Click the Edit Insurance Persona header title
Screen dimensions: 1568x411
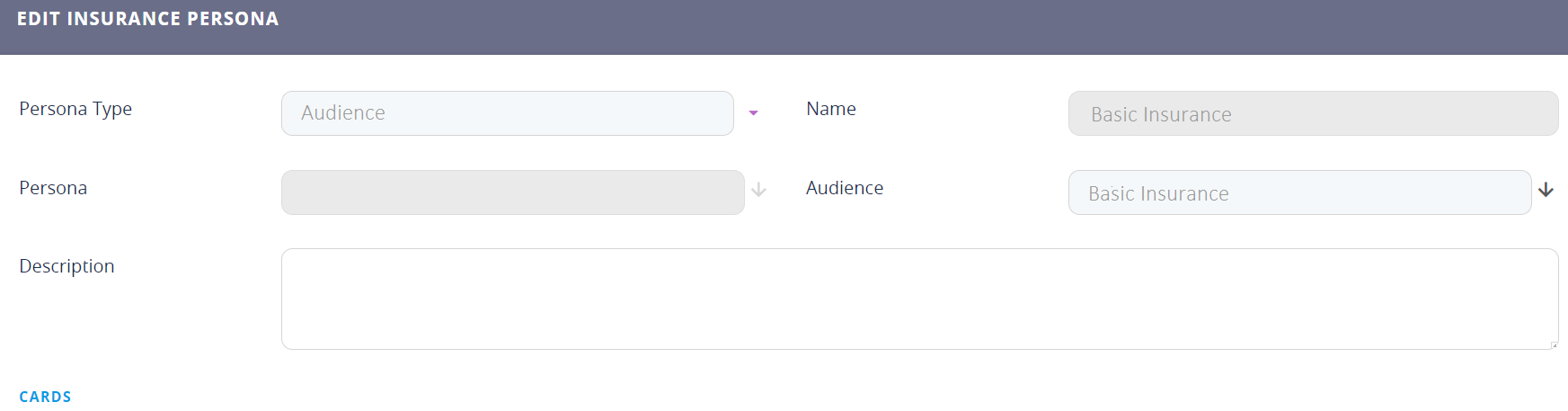click(x=148, y=19)
